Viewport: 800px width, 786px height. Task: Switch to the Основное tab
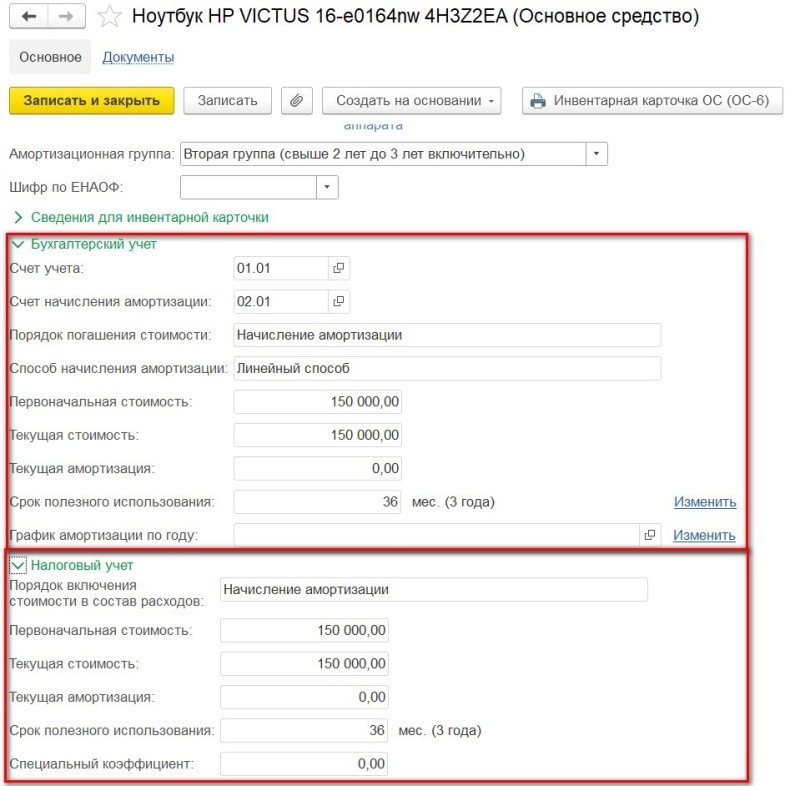(x=50, y=57)
